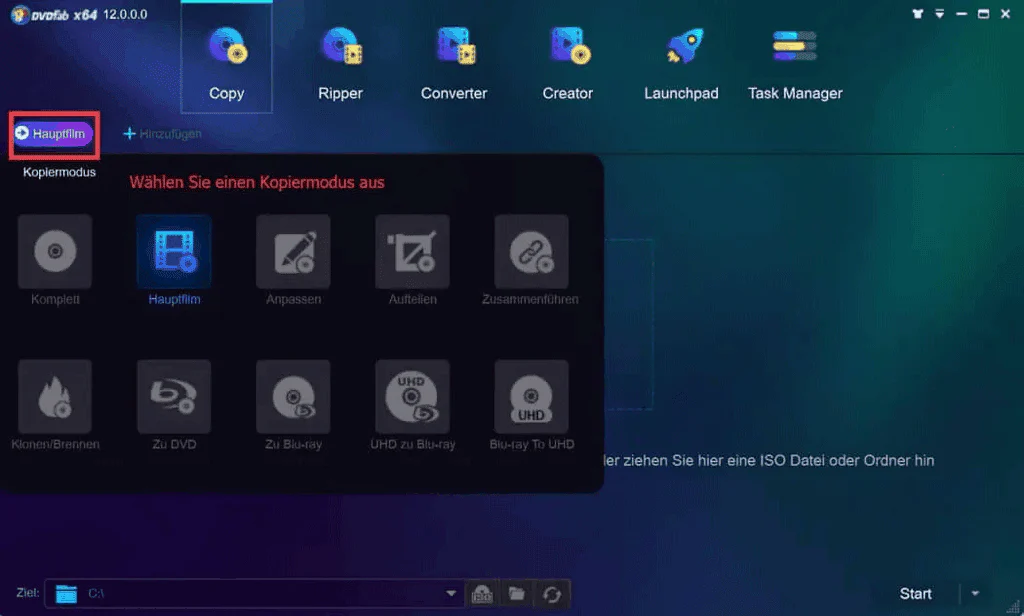
Task: Expand the Ziel destination path dropdown
Action: click(451, 593)
